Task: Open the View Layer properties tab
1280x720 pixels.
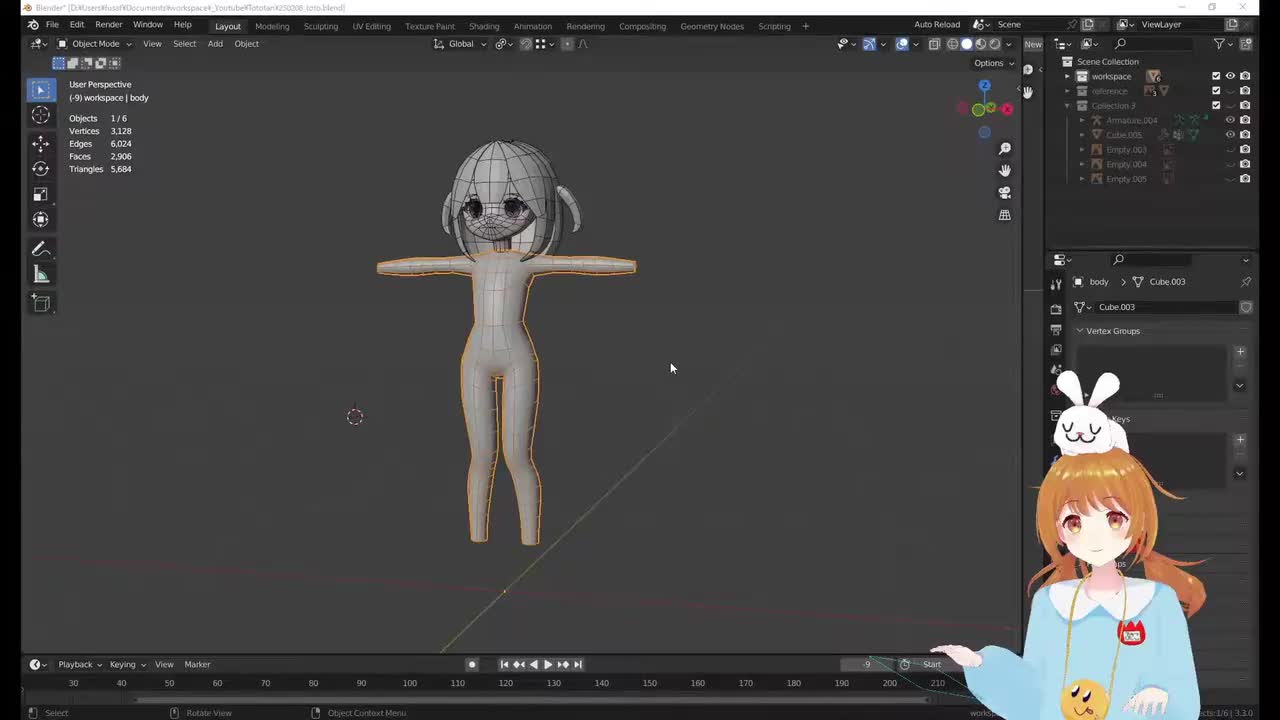Action: [1056, 349]
